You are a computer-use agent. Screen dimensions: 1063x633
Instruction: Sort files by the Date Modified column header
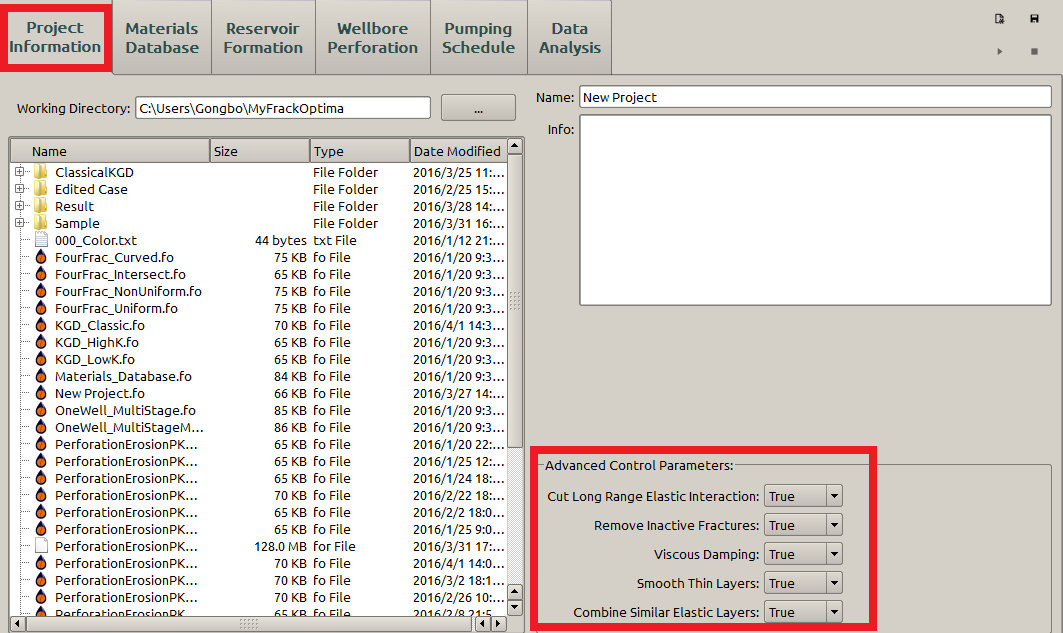tap(458, 151)
